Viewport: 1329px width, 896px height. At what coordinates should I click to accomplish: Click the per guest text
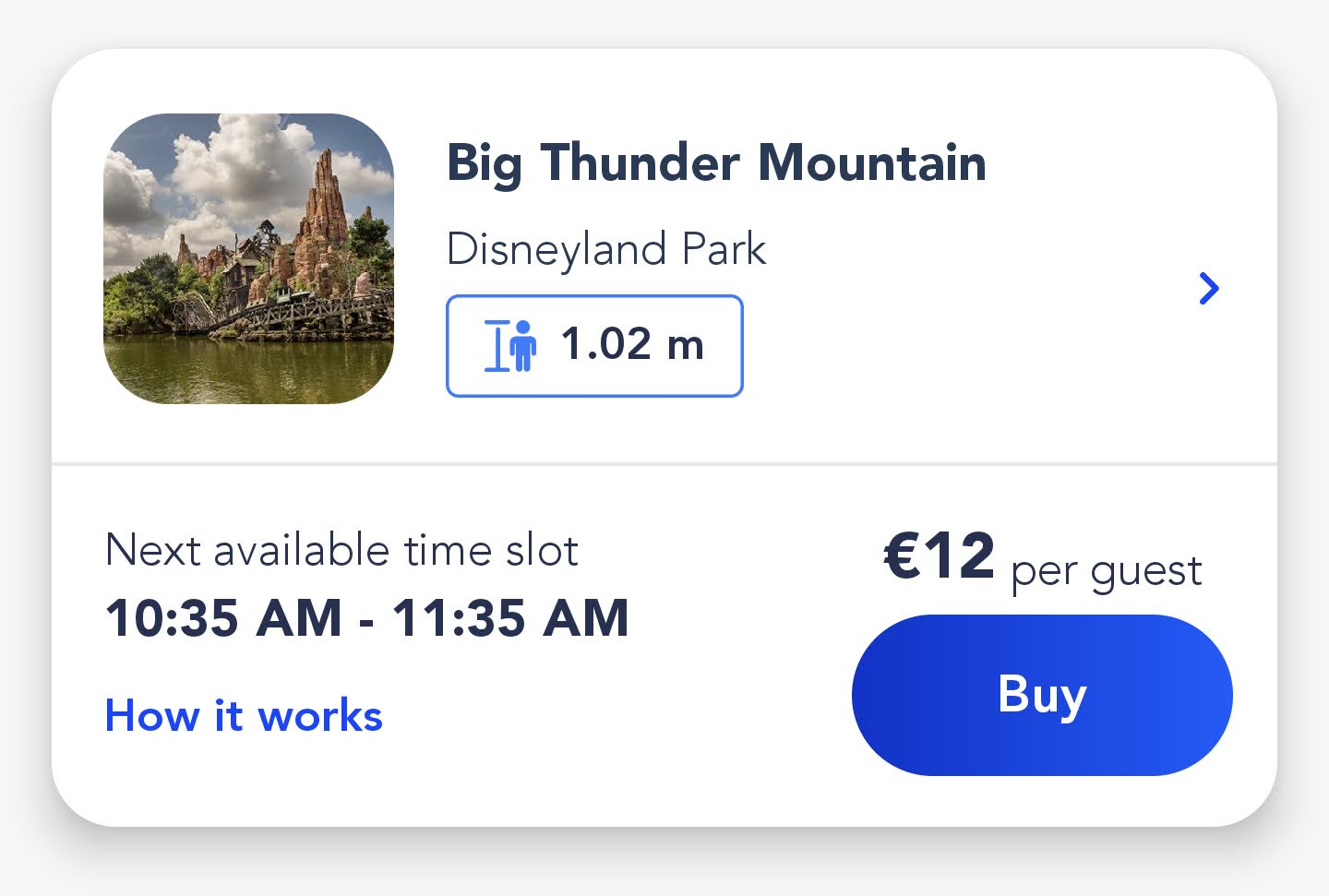[x=1106, y=571]
